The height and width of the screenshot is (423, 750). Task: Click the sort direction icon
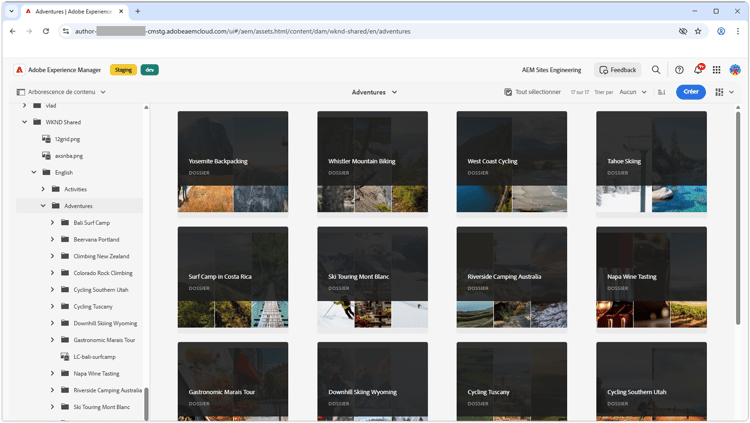click(662, 92)
